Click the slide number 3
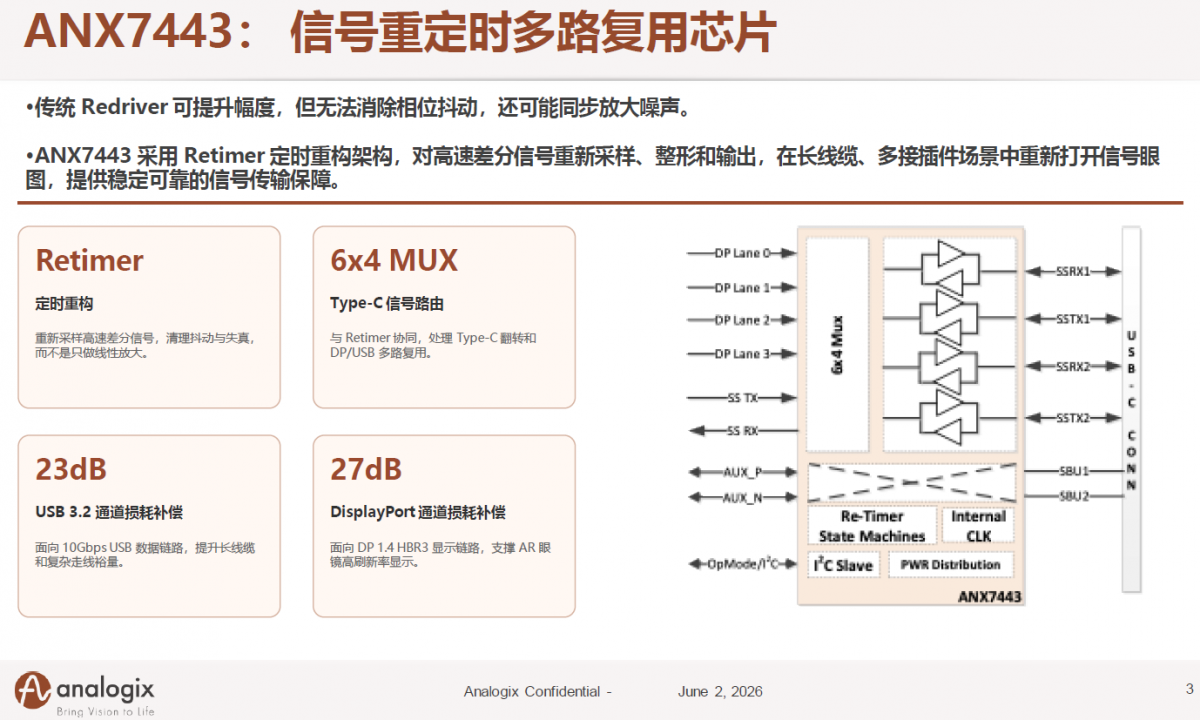The height and width of the screenshot is (720, 1200). [1189, 688]
